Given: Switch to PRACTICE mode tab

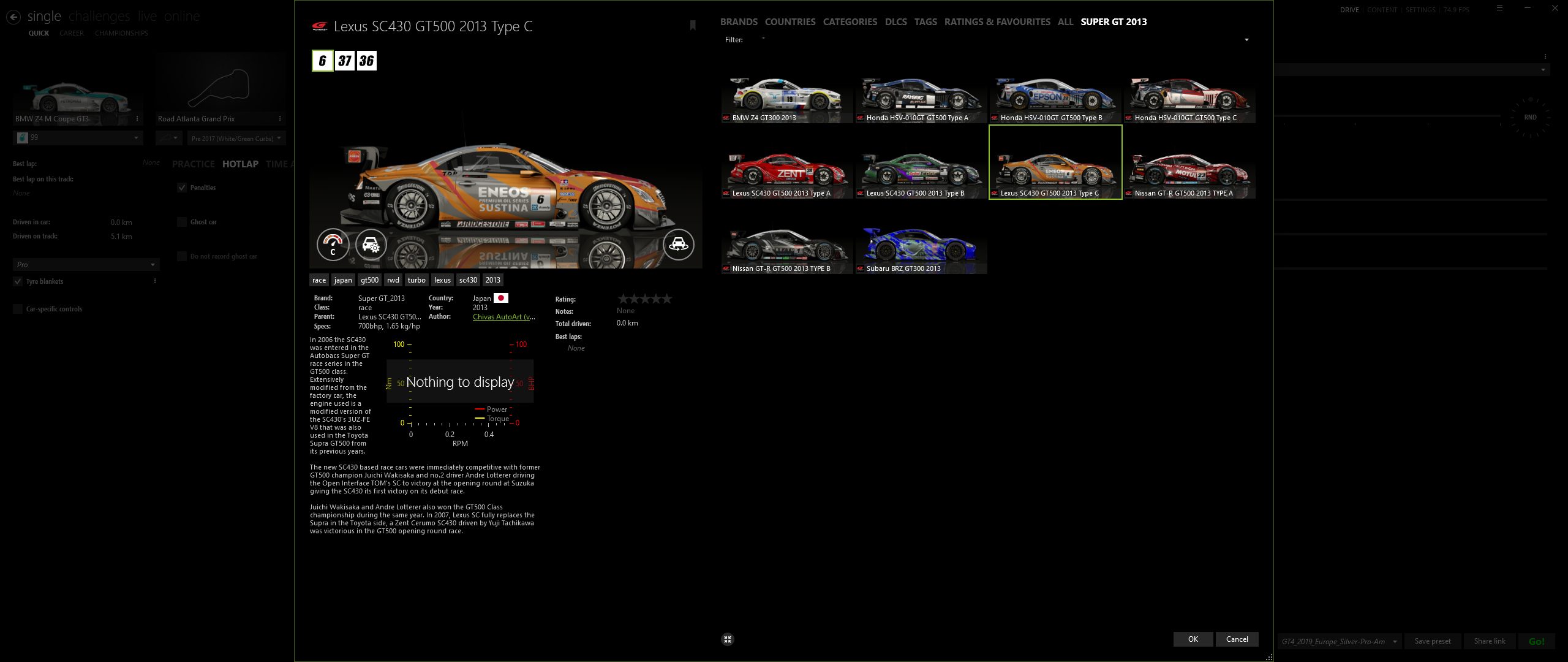Looking at the screenshot, I should 193,164.
